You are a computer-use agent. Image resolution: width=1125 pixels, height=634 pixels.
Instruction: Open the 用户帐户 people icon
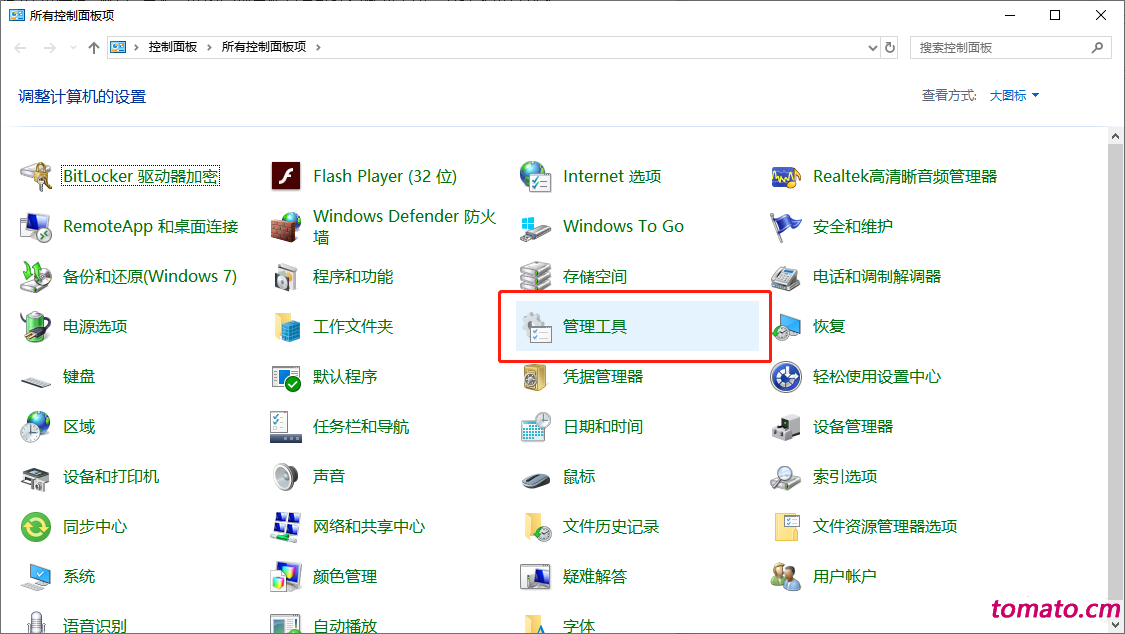pos(786,577)
